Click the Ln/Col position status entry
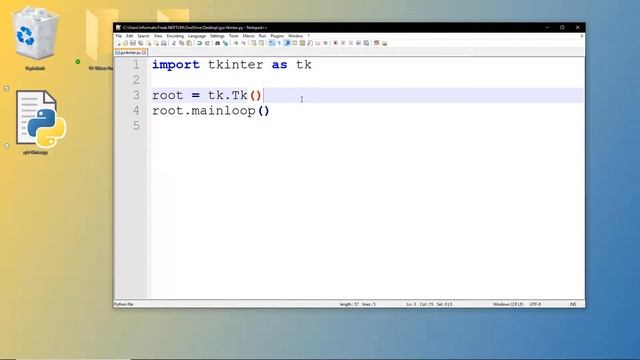The image size is (640, 360). (x=429, y=304)
